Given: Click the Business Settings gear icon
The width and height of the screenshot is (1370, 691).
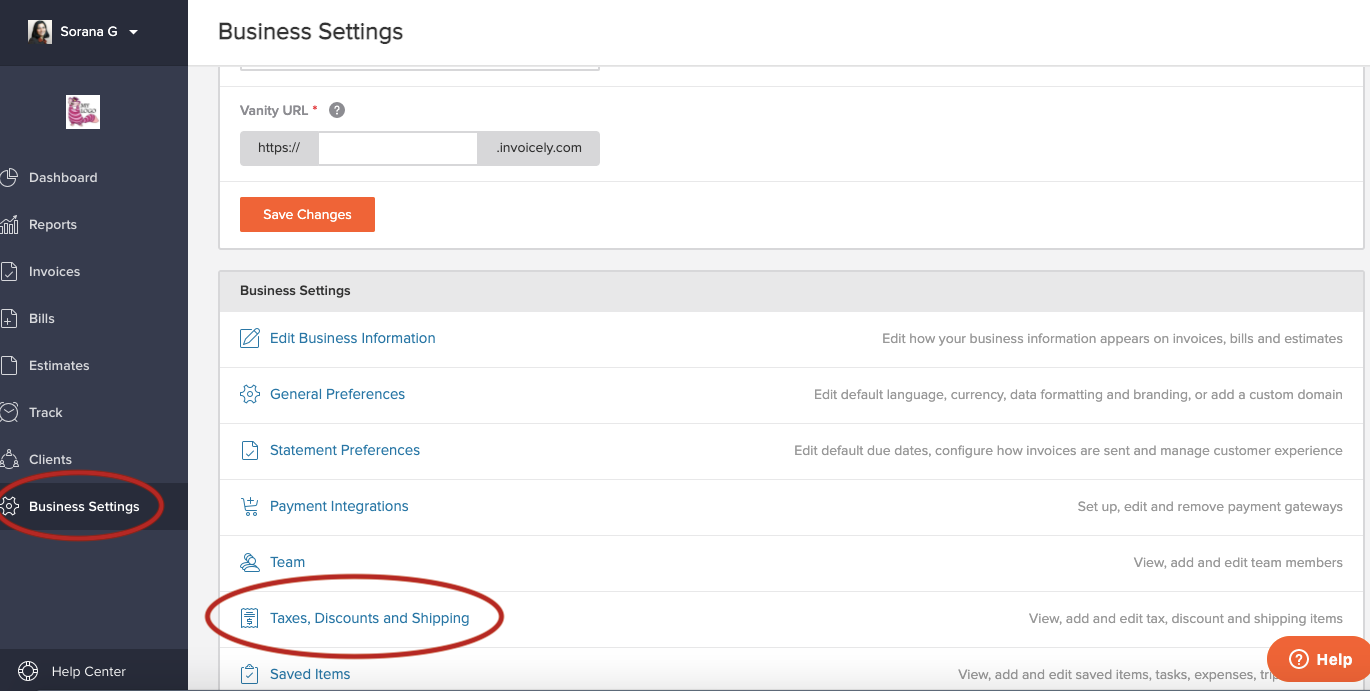Looking at the screenshot, I should pyautogui.click(x=9, y=507).
